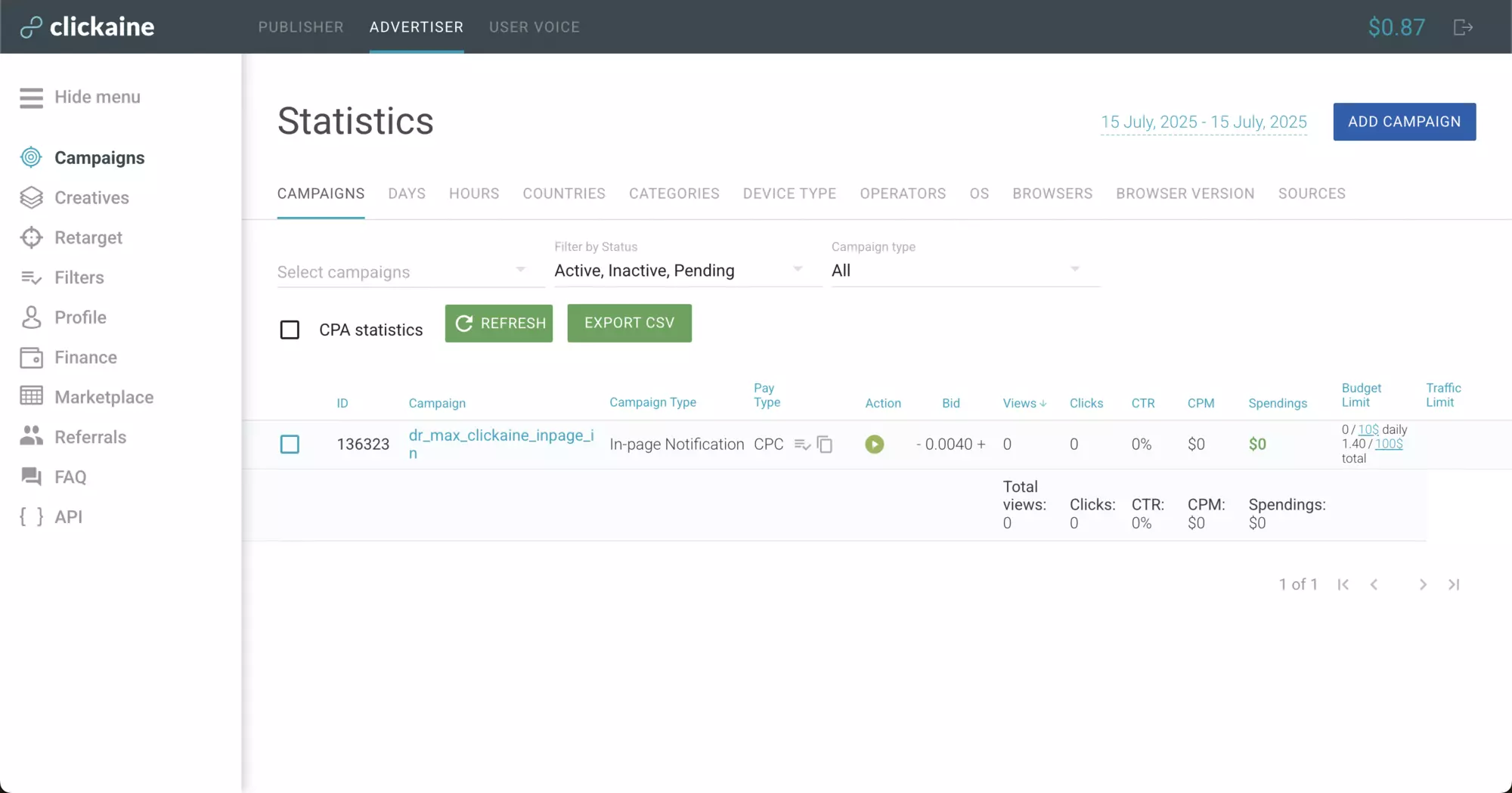The height and width of the screenshot is (793, 1512).
Task: Duplicate the campaign with the copy icon
Action: (825, 445)
